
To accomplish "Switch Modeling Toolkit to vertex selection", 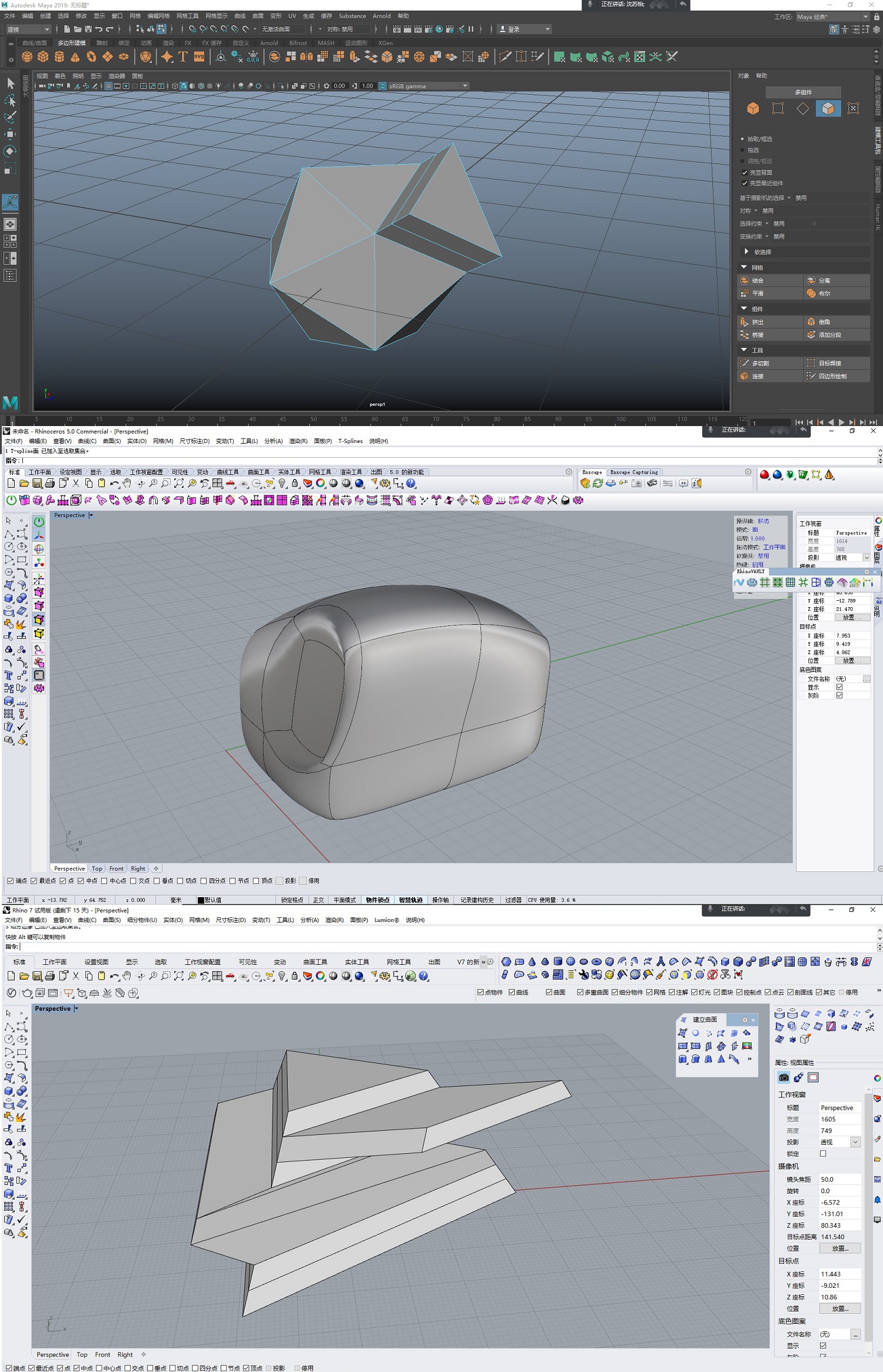I will (778, 108).
